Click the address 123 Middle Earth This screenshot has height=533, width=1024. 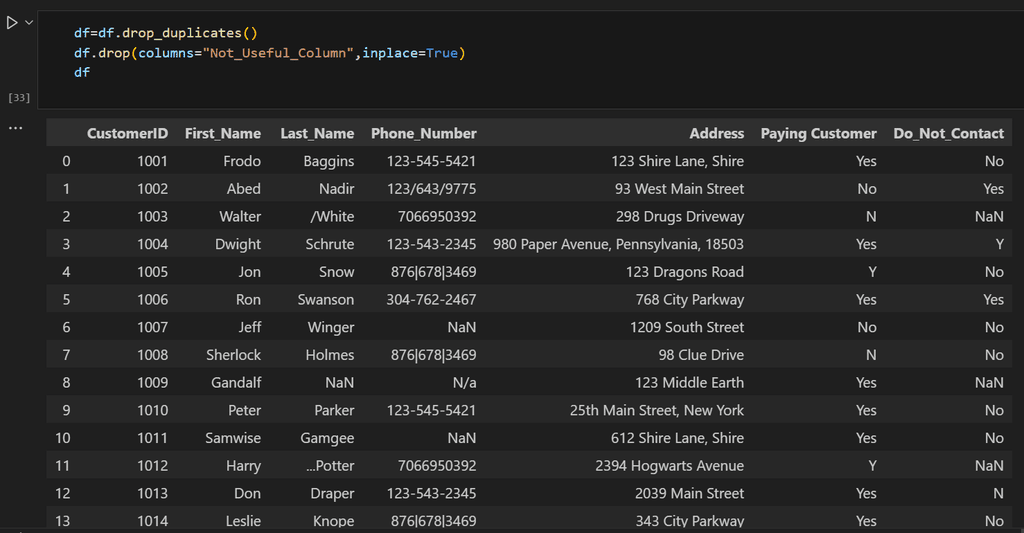(690, 383)
